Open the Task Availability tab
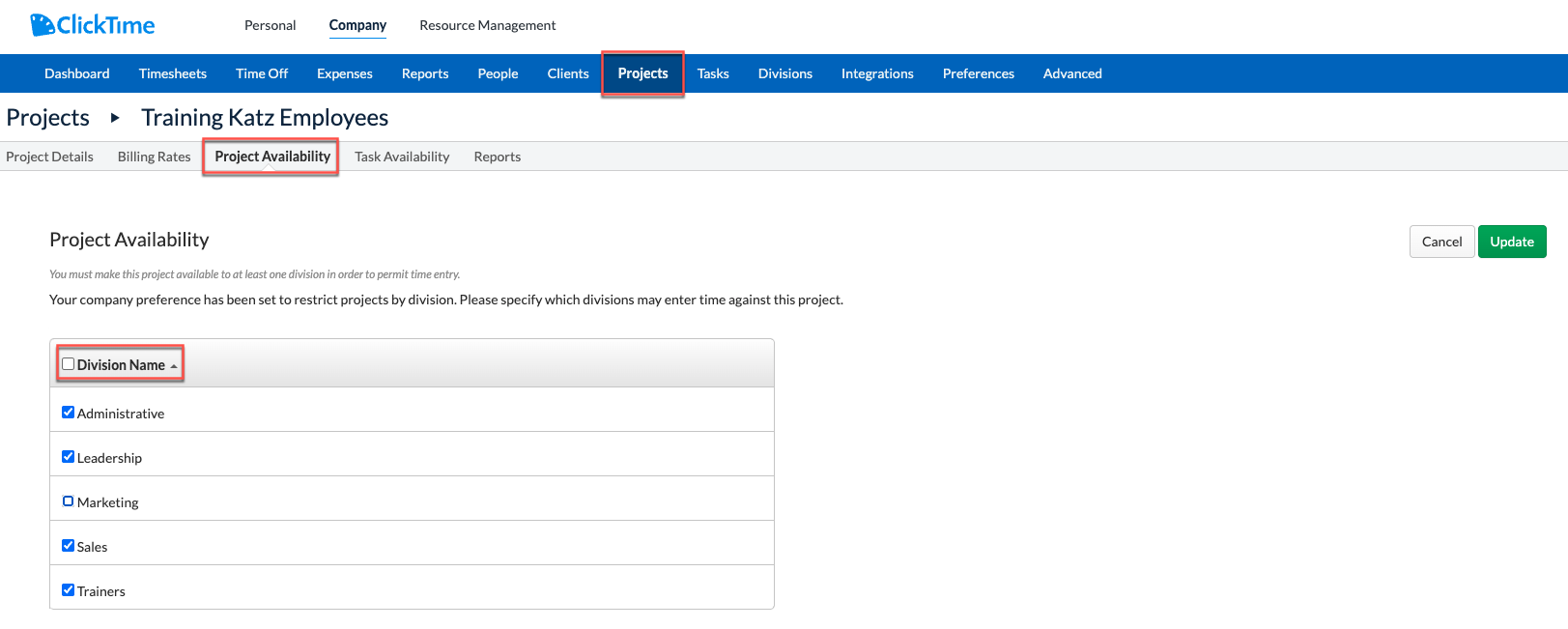Viewport: 1568px width, 629px height. [x=402, y=157]
